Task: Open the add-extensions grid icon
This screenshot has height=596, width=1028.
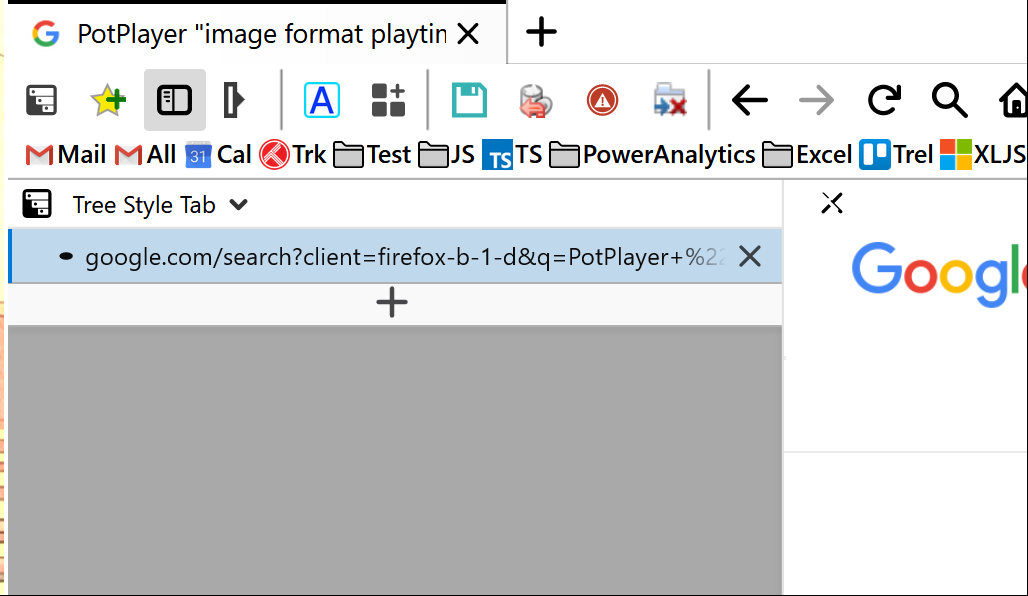Action: (x=388, y=100)
